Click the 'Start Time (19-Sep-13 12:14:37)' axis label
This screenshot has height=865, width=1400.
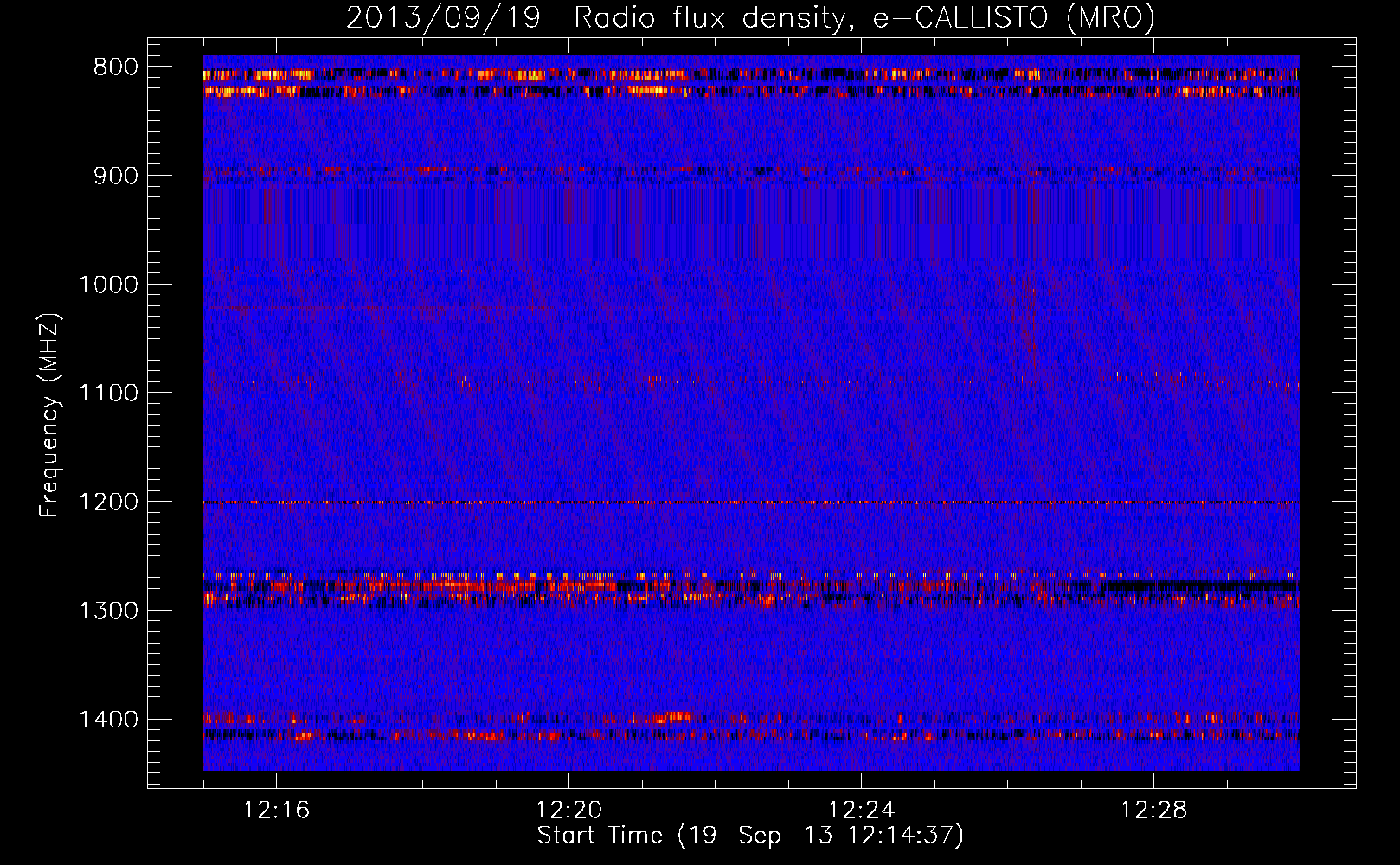(750, 836)
